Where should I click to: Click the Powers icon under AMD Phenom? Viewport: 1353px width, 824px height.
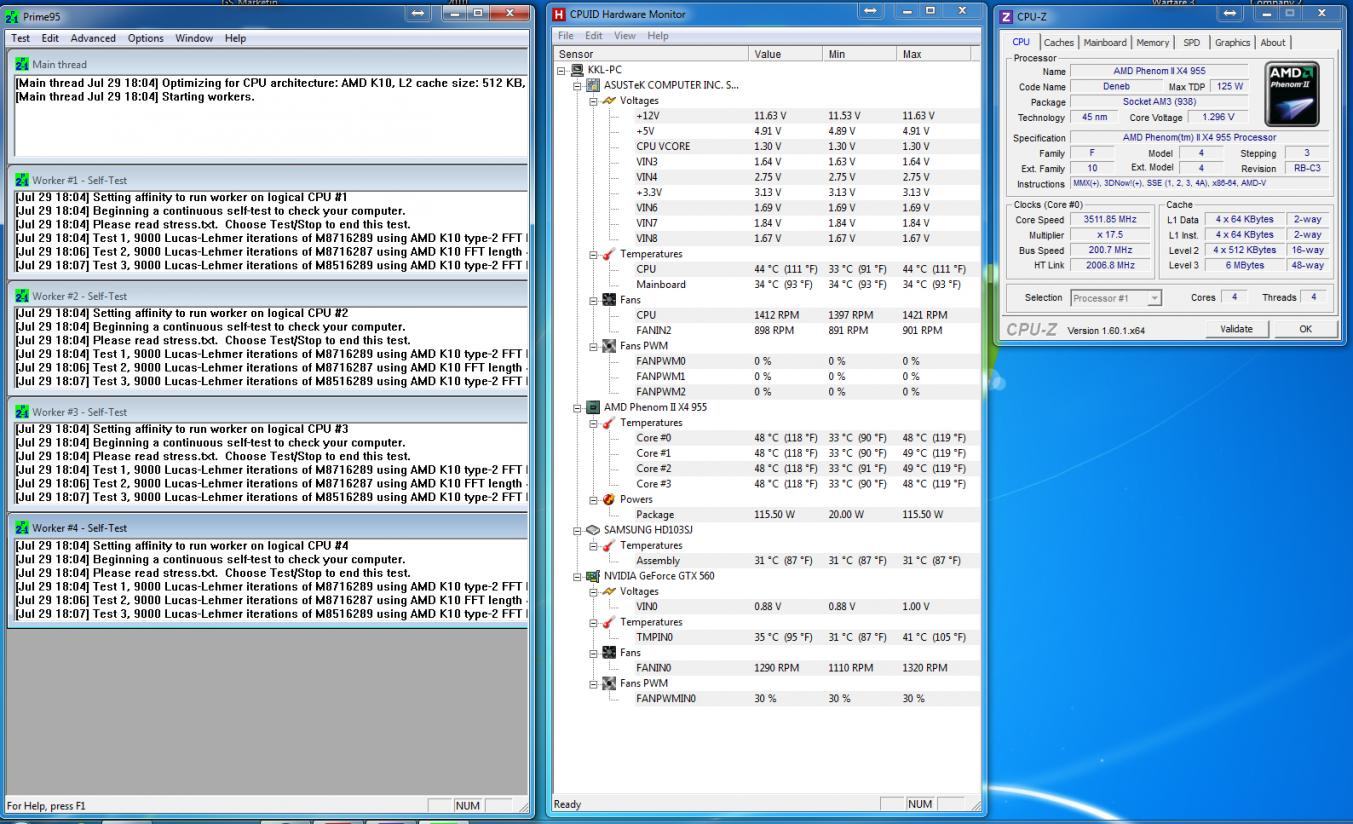(x=609, y=499)
